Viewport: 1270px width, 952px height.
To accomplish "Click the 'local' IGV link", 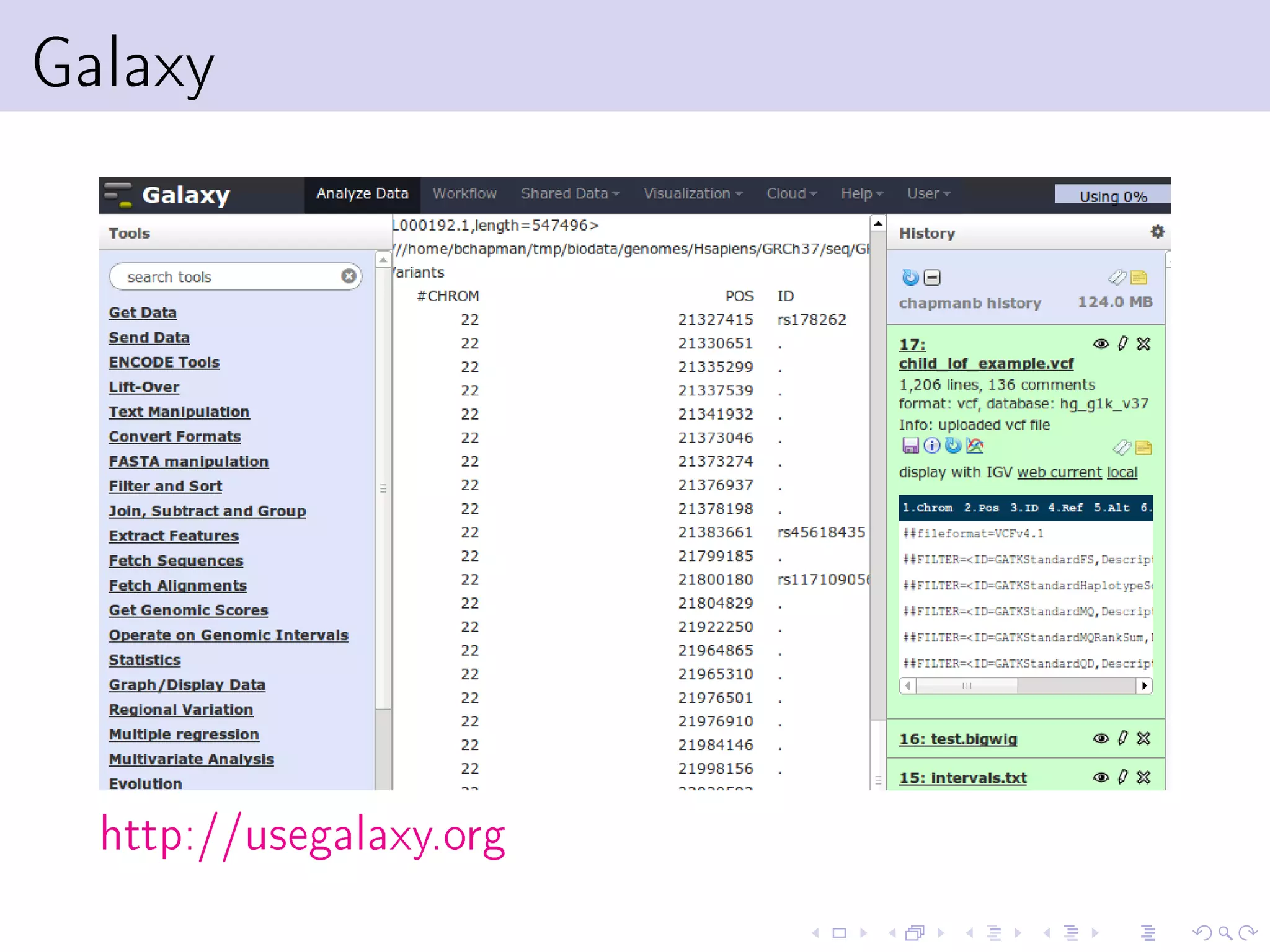I will pos(1122,472).
